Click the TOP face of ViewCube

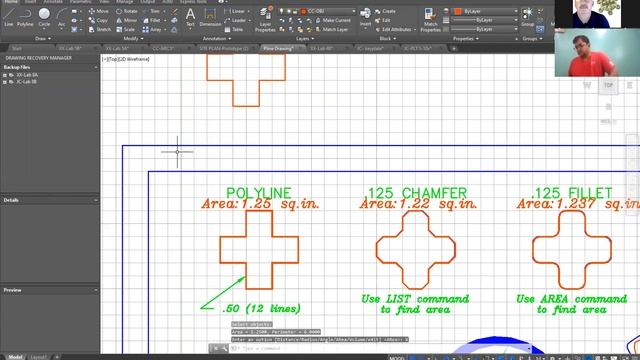pyautogui.click(x=608, y=85)
